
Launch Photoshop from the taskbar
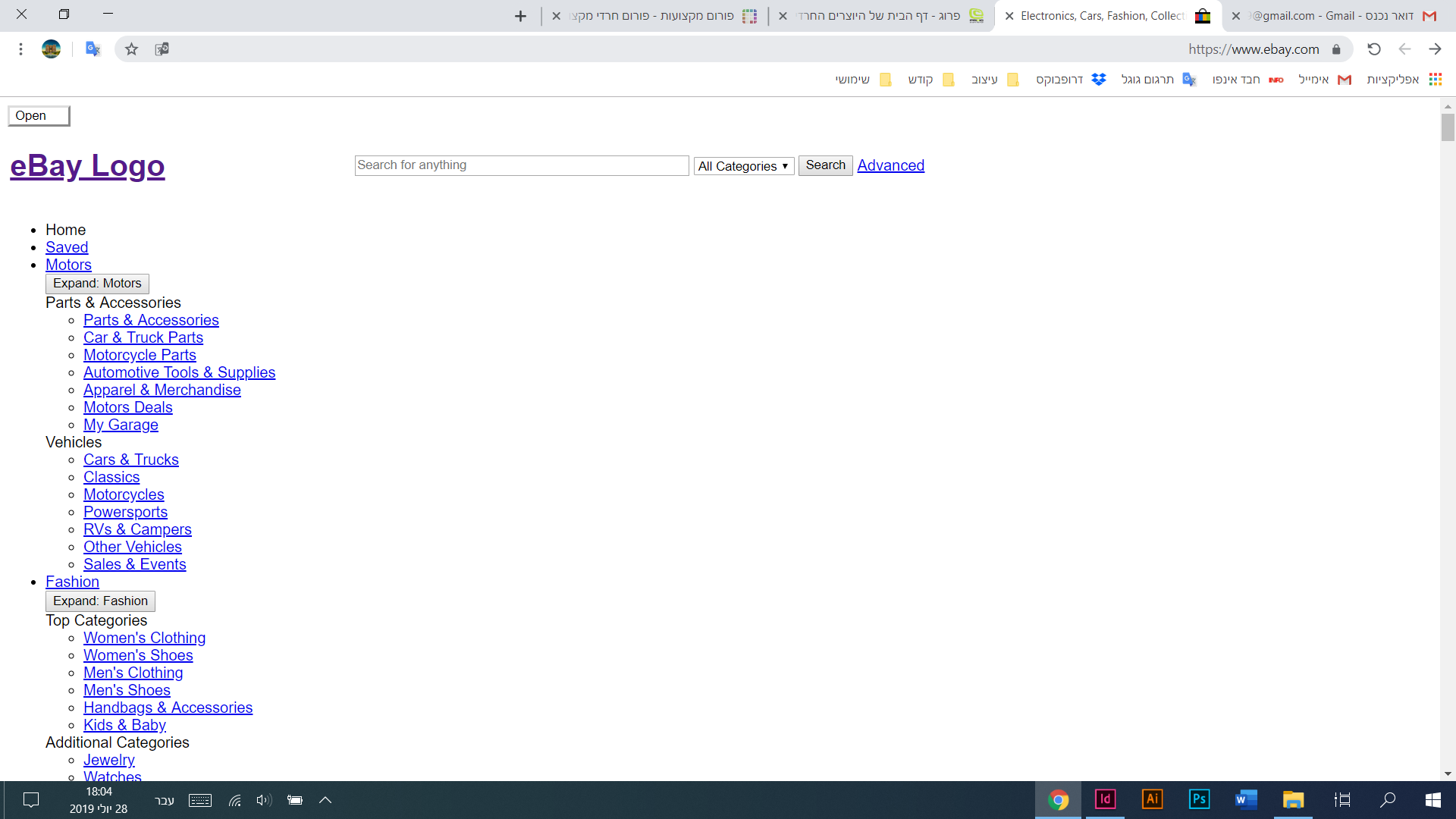pos(1199,799)
